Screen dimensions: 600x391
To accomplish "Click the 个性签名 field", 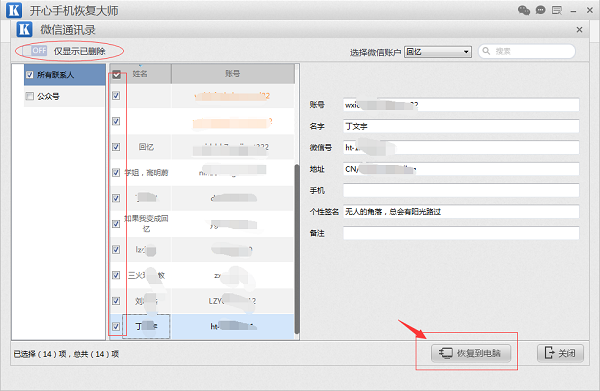I will click(x=461, y=212).
